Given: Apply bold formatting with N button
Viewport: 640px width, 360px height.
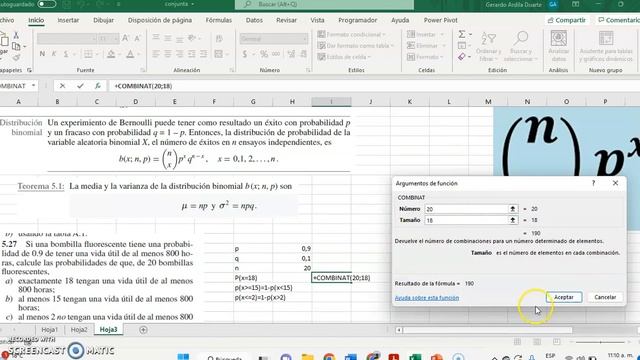Looking at the screenshot, I should click(x=42, y=54).
